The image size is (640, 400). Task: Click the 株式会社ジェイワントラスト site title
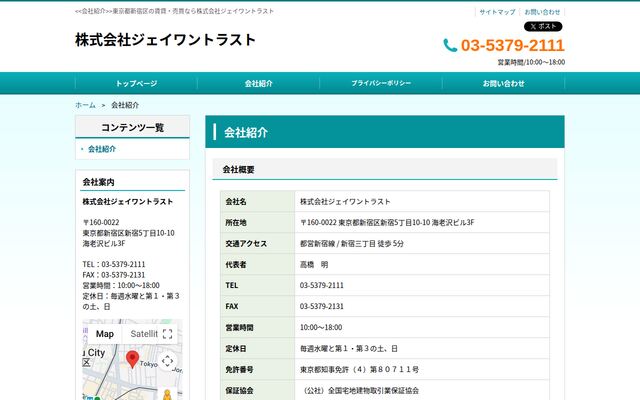(x=165, y=40)
